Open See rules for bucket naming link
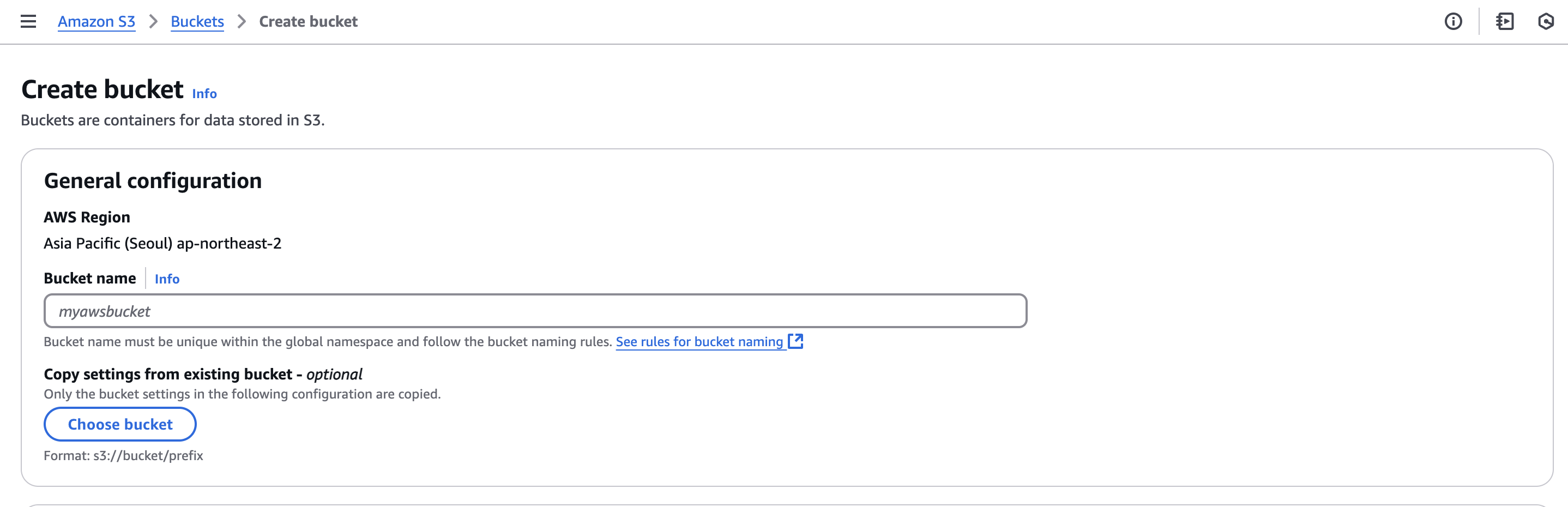 coord(699,342)
